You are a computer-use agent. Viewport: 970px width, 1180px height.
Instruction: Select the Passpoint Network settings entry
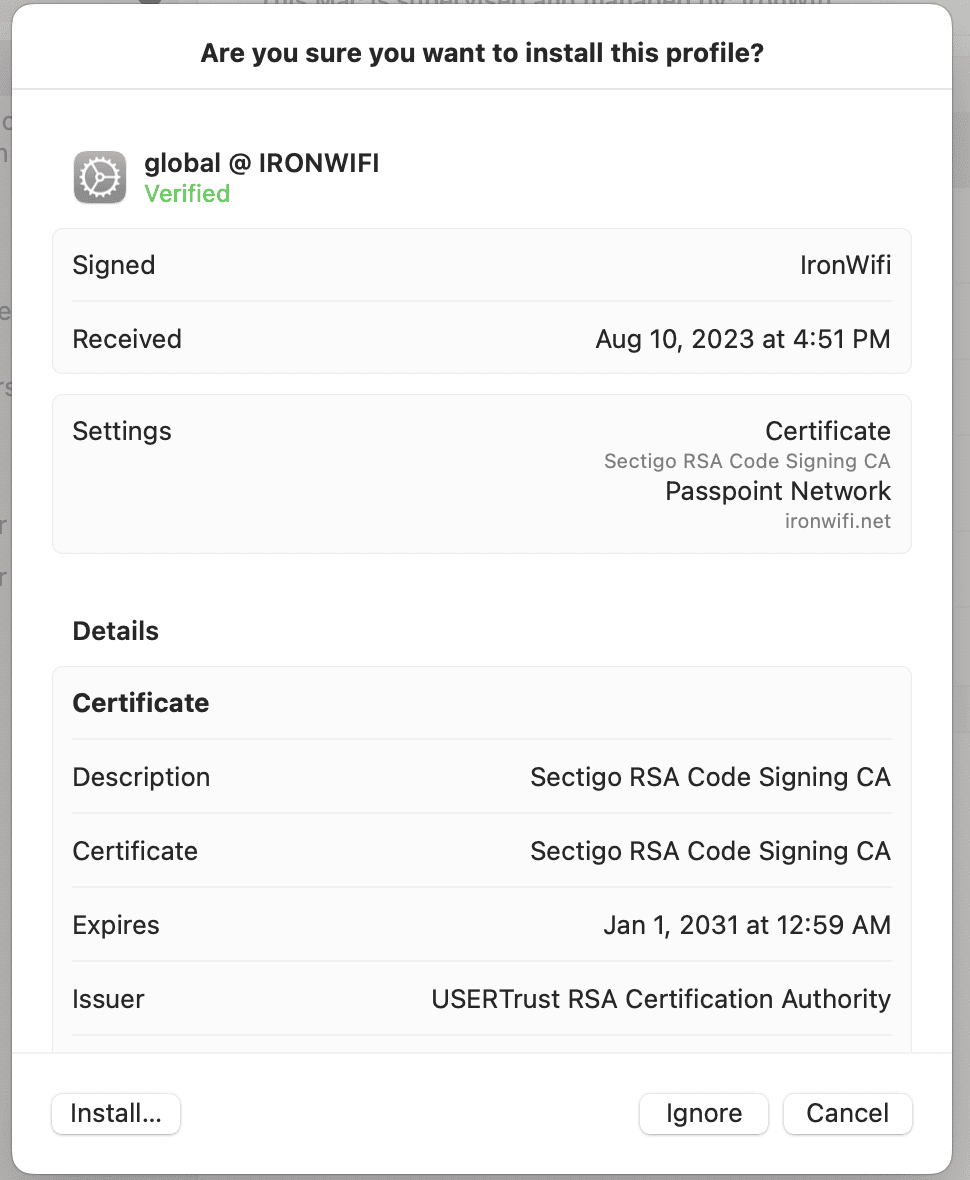pos(777,491)
